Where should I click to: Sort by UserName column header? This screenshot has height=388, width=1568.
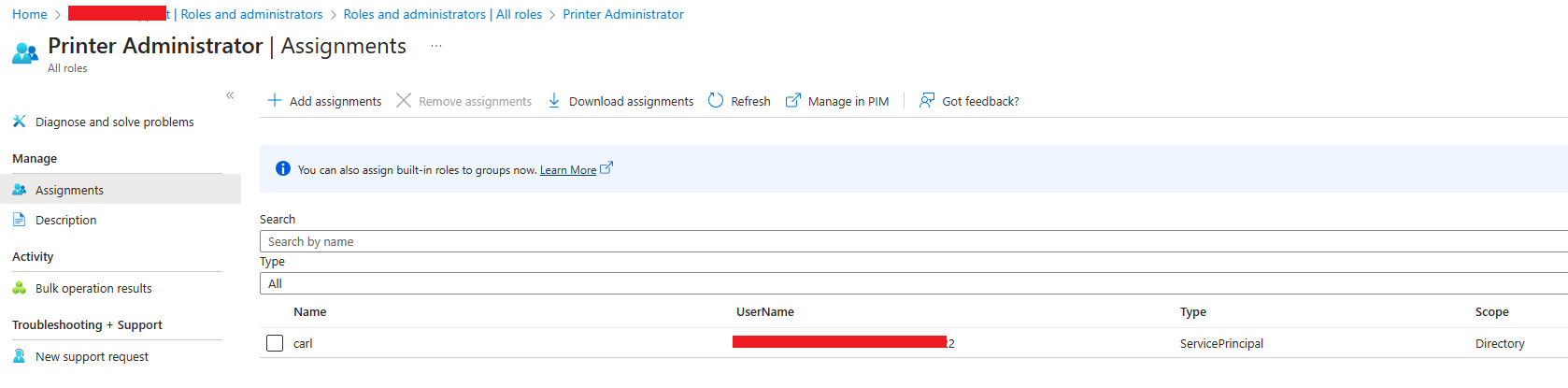coord(765,312)
